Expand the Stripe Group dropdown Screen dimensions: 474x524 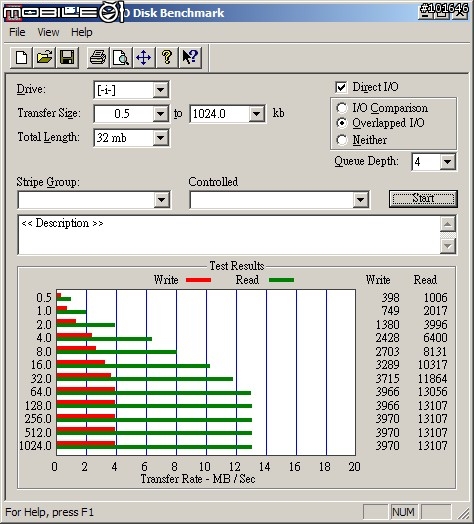point(161,200)
